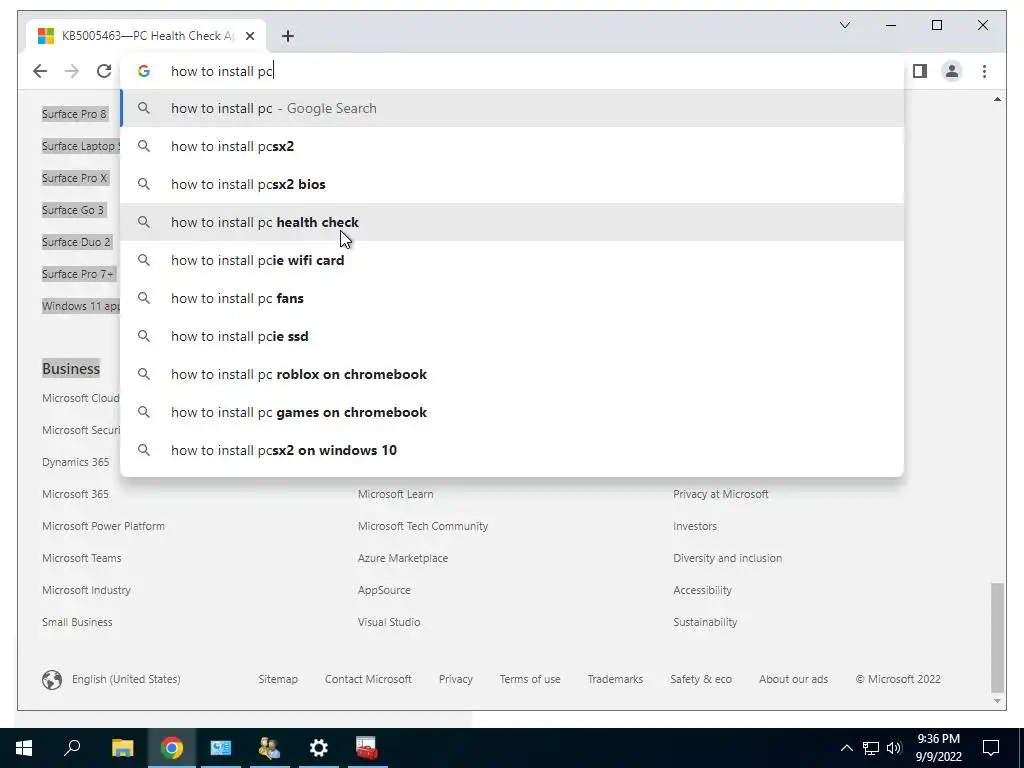Open the Microsoft Industry link
Screen dimensions: 1024x768
pos(86,590)
